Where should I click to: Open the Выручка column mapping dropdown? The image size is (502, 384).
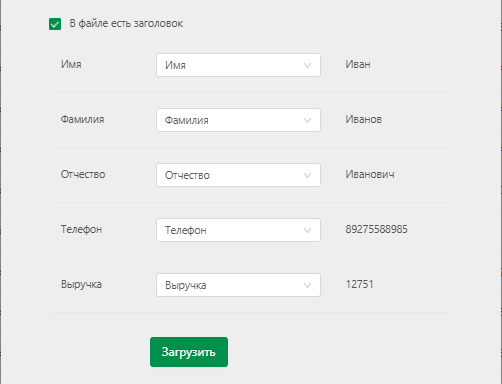[x=238, y=285]
